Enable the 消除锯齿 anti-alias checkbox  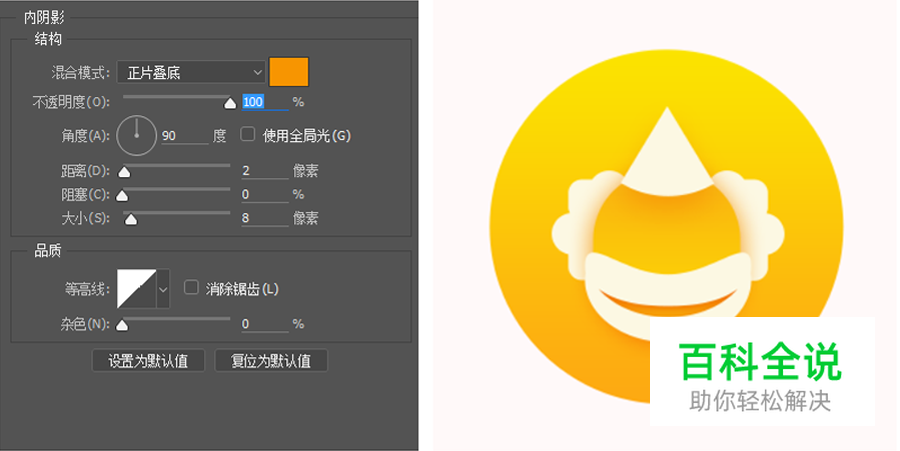point(191,287)
